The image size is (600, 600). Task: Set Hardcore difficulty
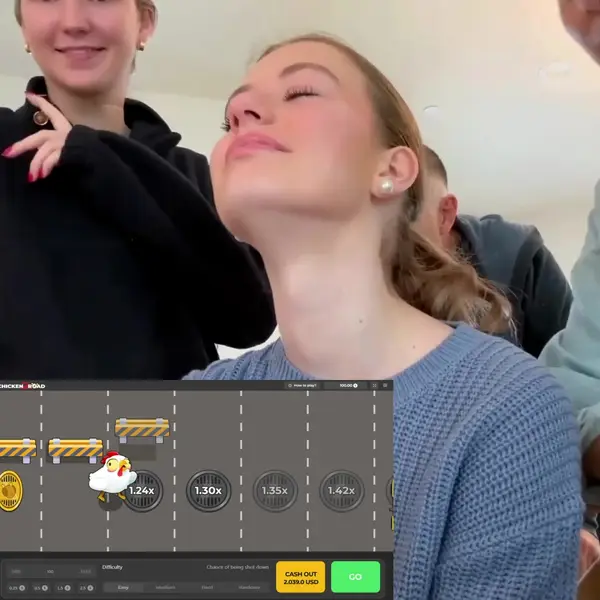249,587
